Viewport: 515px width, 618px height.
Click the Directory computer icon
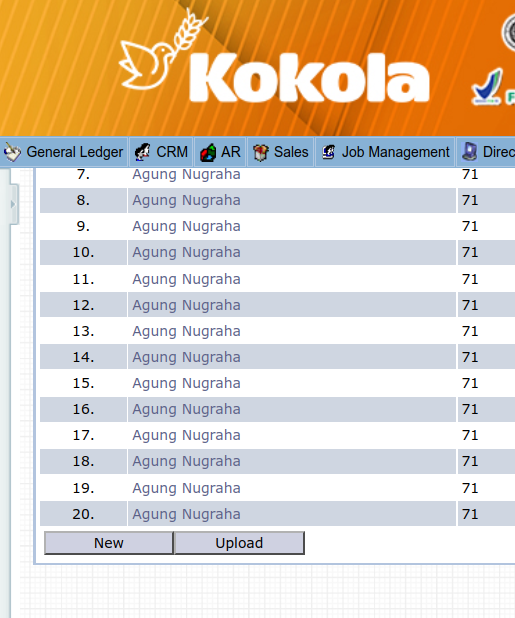(469, 152)
